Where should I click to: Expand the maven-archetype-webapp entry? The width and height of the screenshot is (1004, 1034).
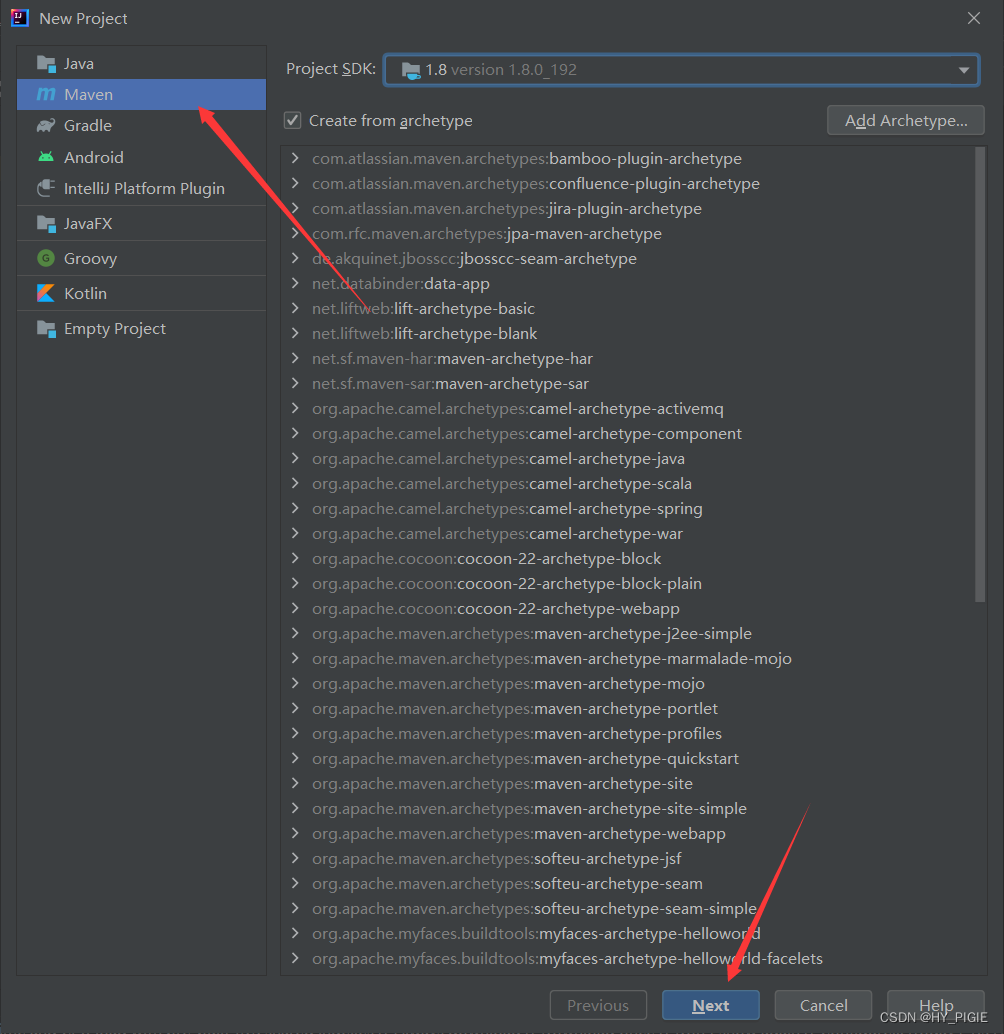point(293,833)
